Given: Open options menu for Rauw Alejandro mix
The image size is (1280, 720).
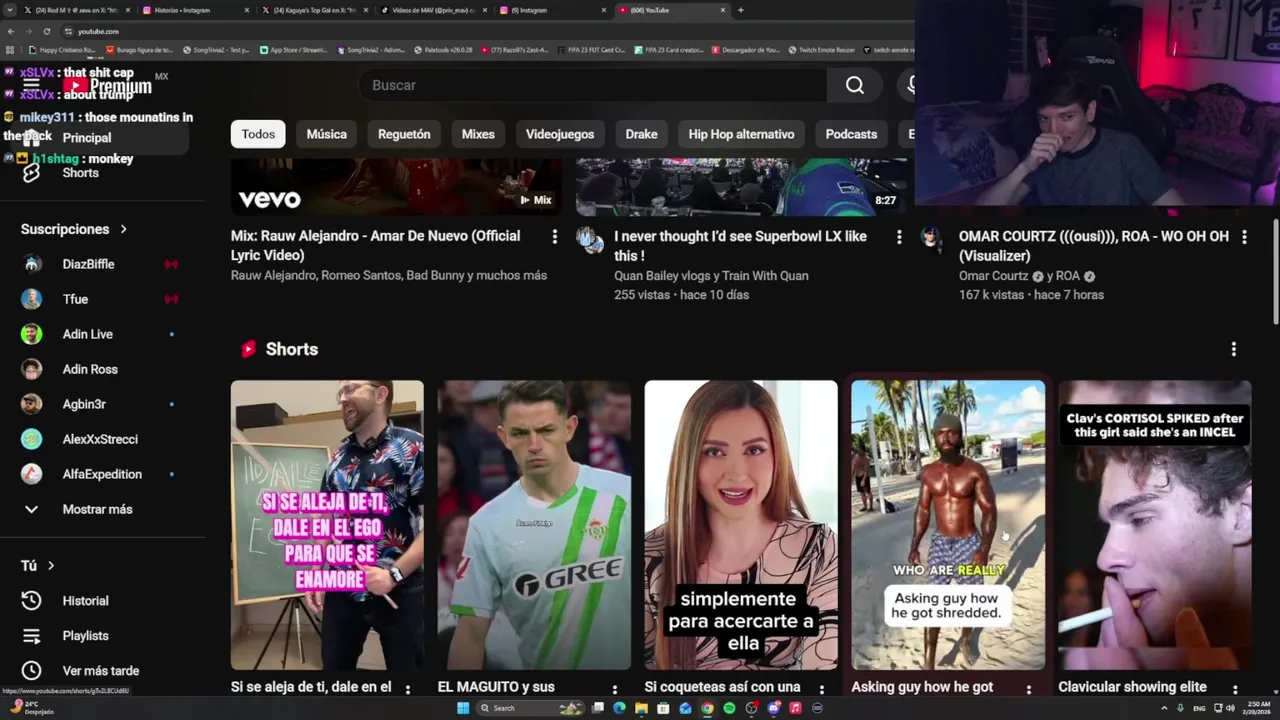Looking at the screenshot, I should pyautogui.click(x=554, y=237).
